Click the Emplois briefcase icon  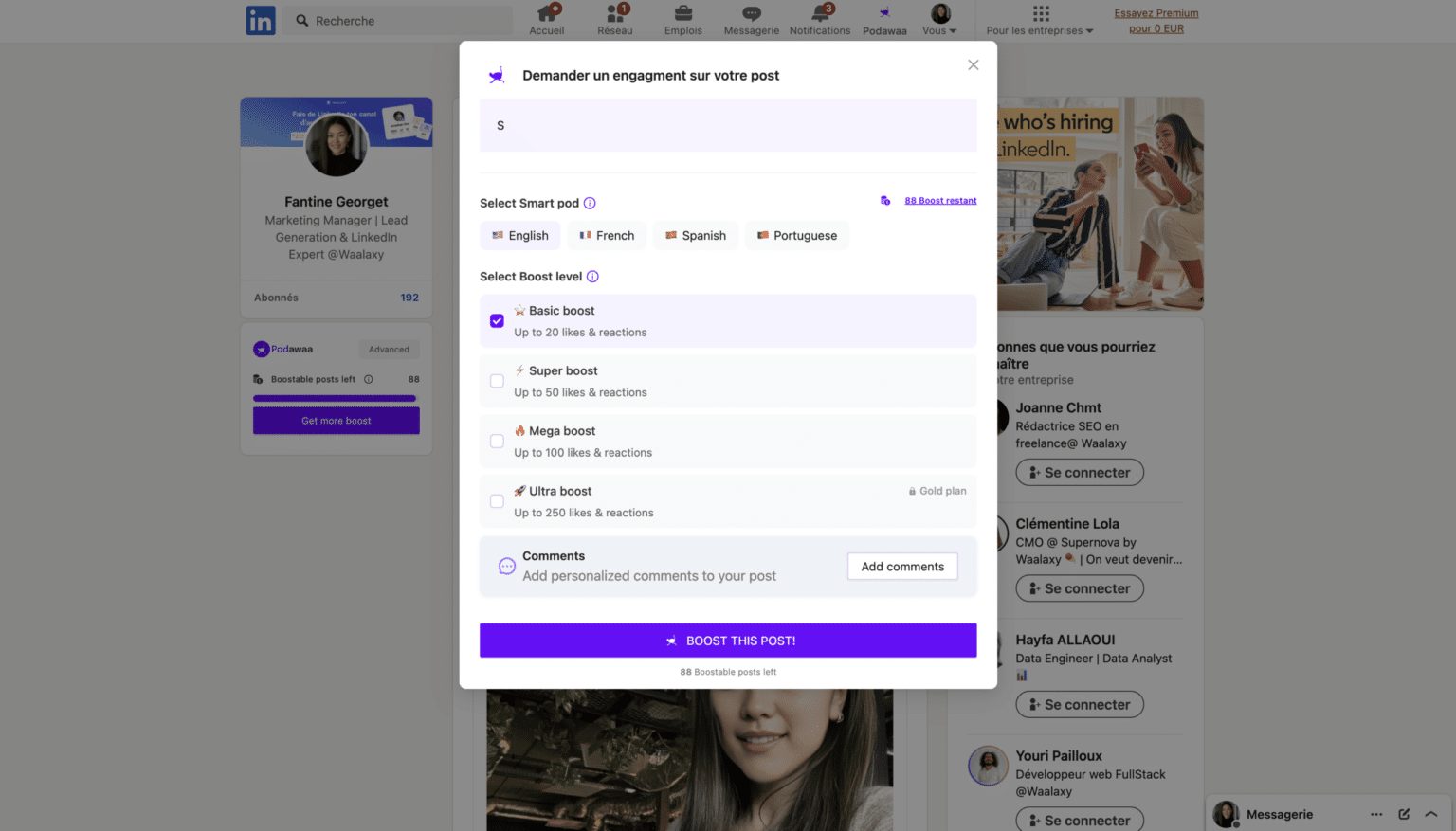pos(682,13)
